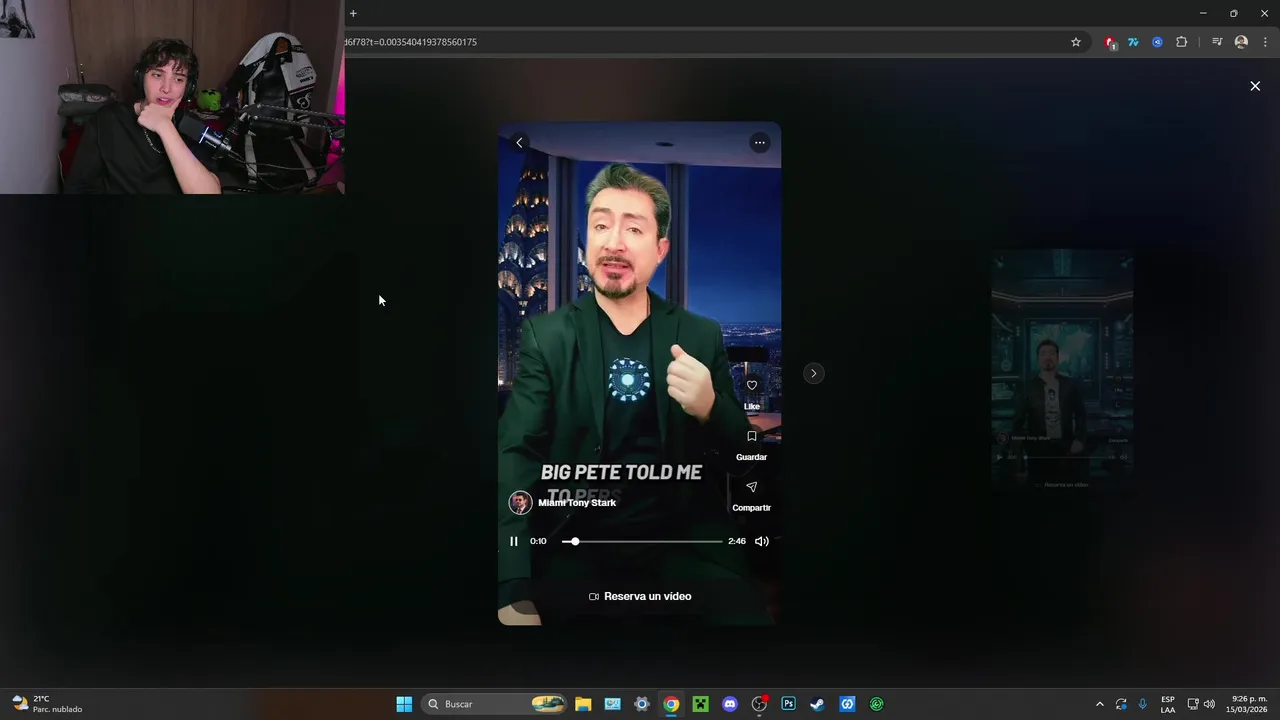The height and width of the screenshot is (720, 1280).
Task: Like the video with heart icon
Action: [x=752, y=385]
